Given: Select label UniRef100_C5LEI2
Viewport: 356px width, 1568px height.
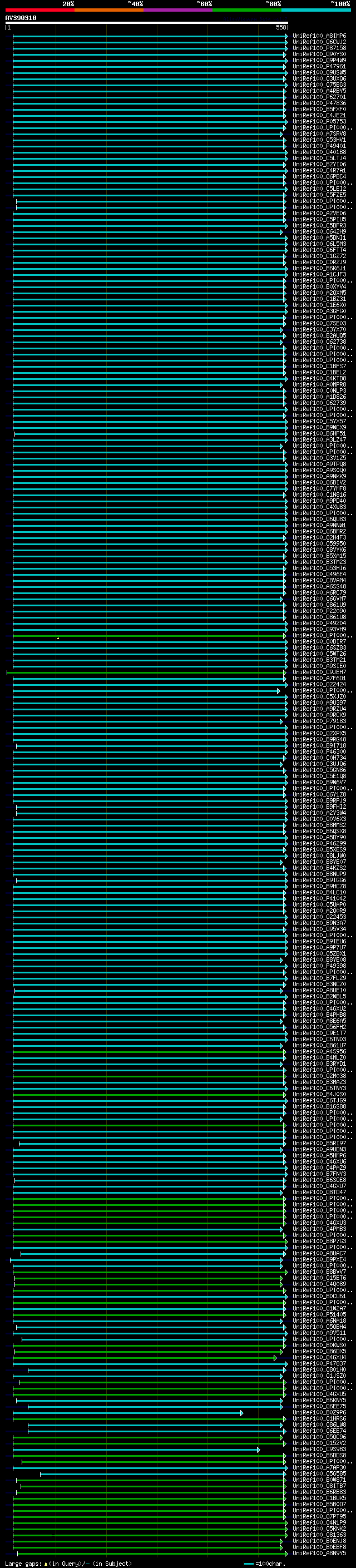Looking at the screenshot, I should coord(319,189).
